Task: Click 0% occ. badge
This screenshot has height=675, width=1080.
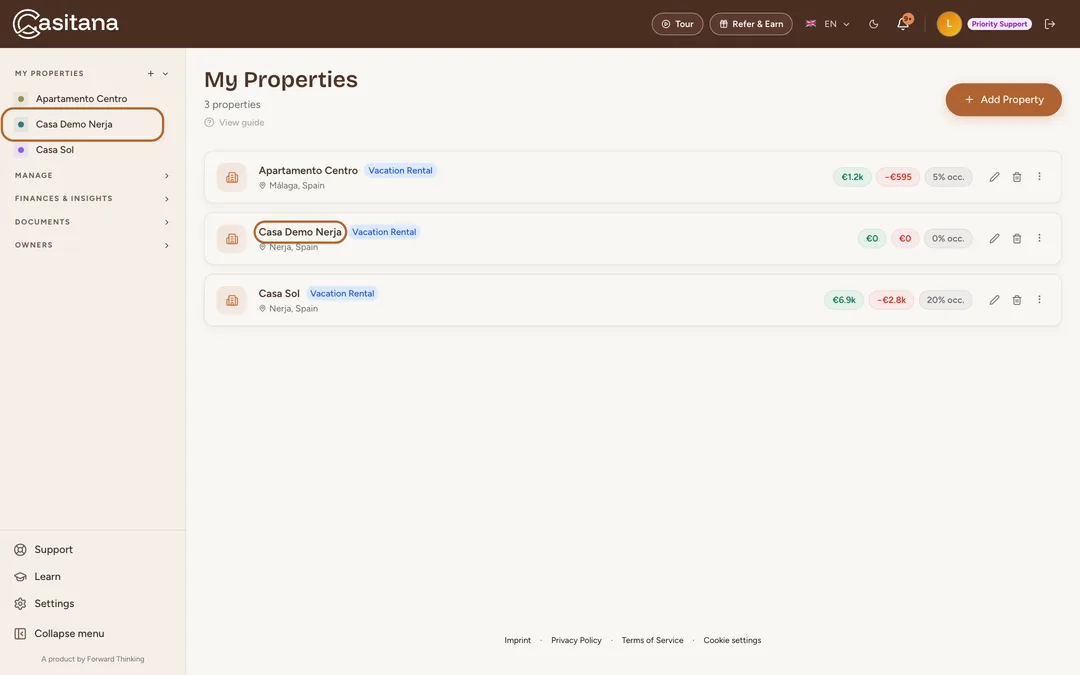Action: (948, 238)
